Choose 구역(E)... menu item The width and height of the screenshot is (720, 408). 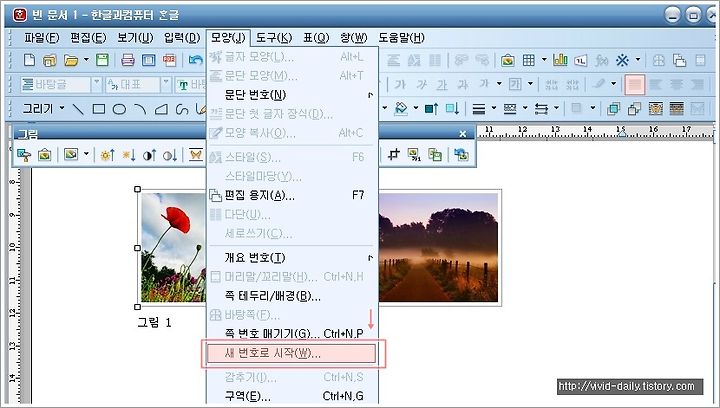(292, 396)
